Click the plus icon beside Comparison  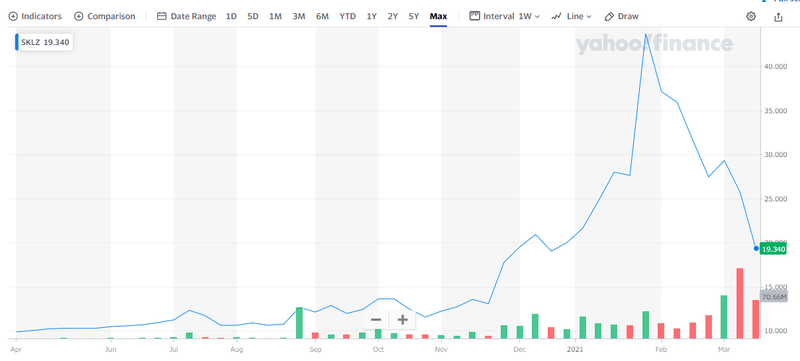[x=79, y=16]
